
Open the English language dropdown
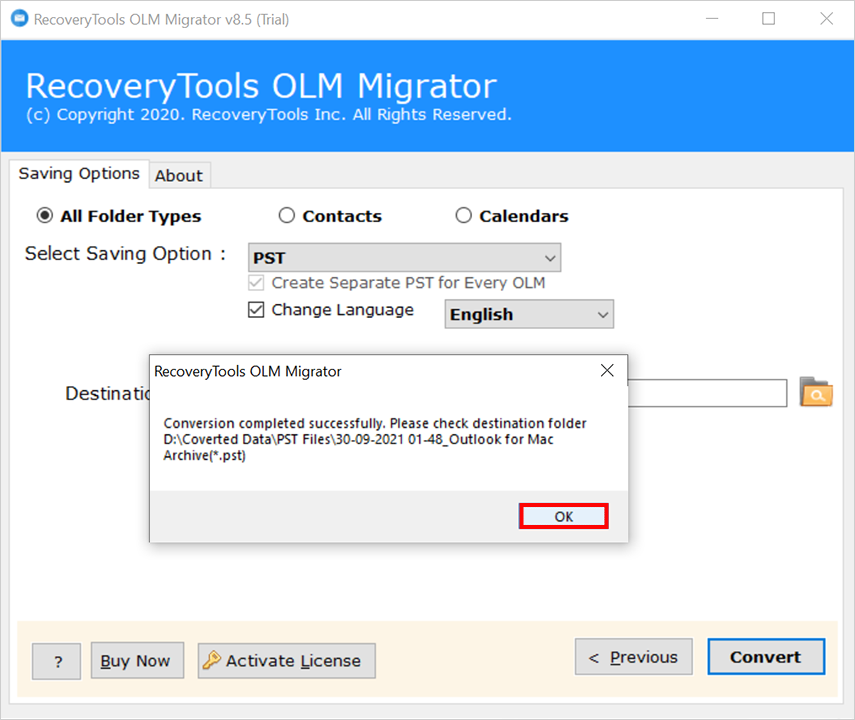pos(529,314)
